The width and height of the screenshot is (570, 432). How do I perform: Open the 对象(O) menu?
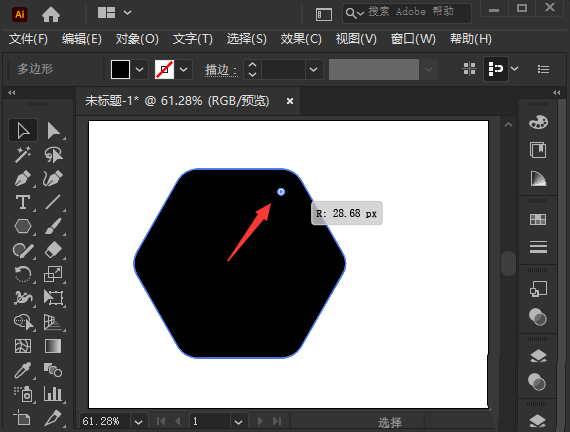(x=137, y=39)
